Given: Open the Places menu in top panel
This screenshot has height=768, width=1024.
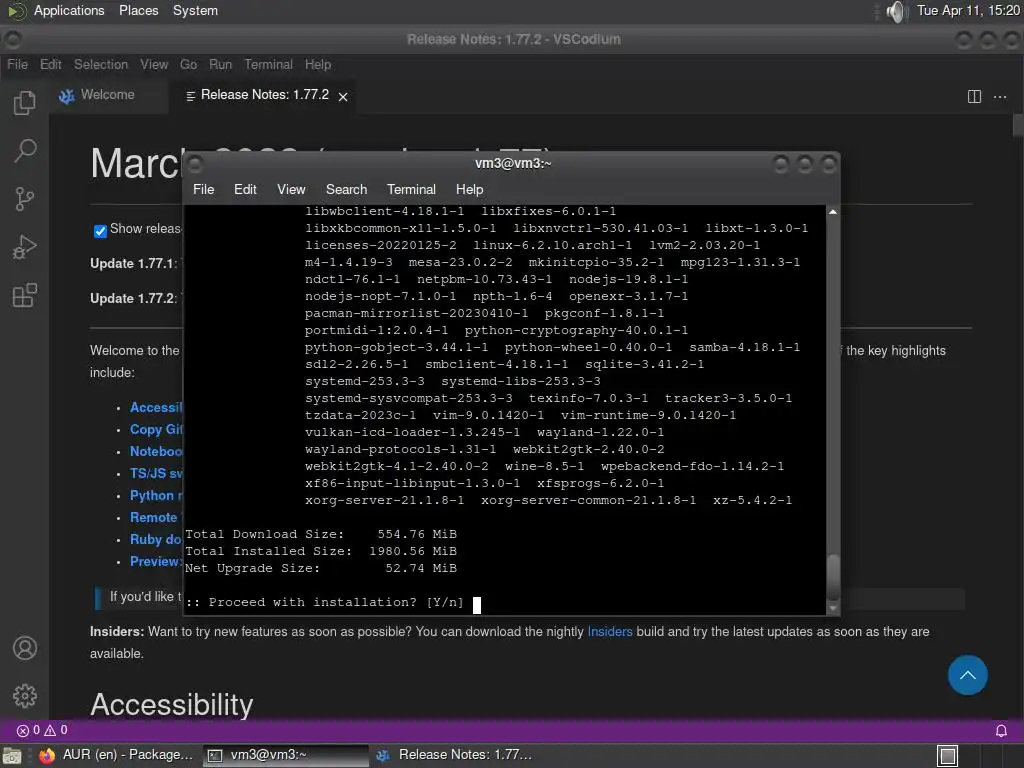Looking at the screenshot, I should [138, 10].
